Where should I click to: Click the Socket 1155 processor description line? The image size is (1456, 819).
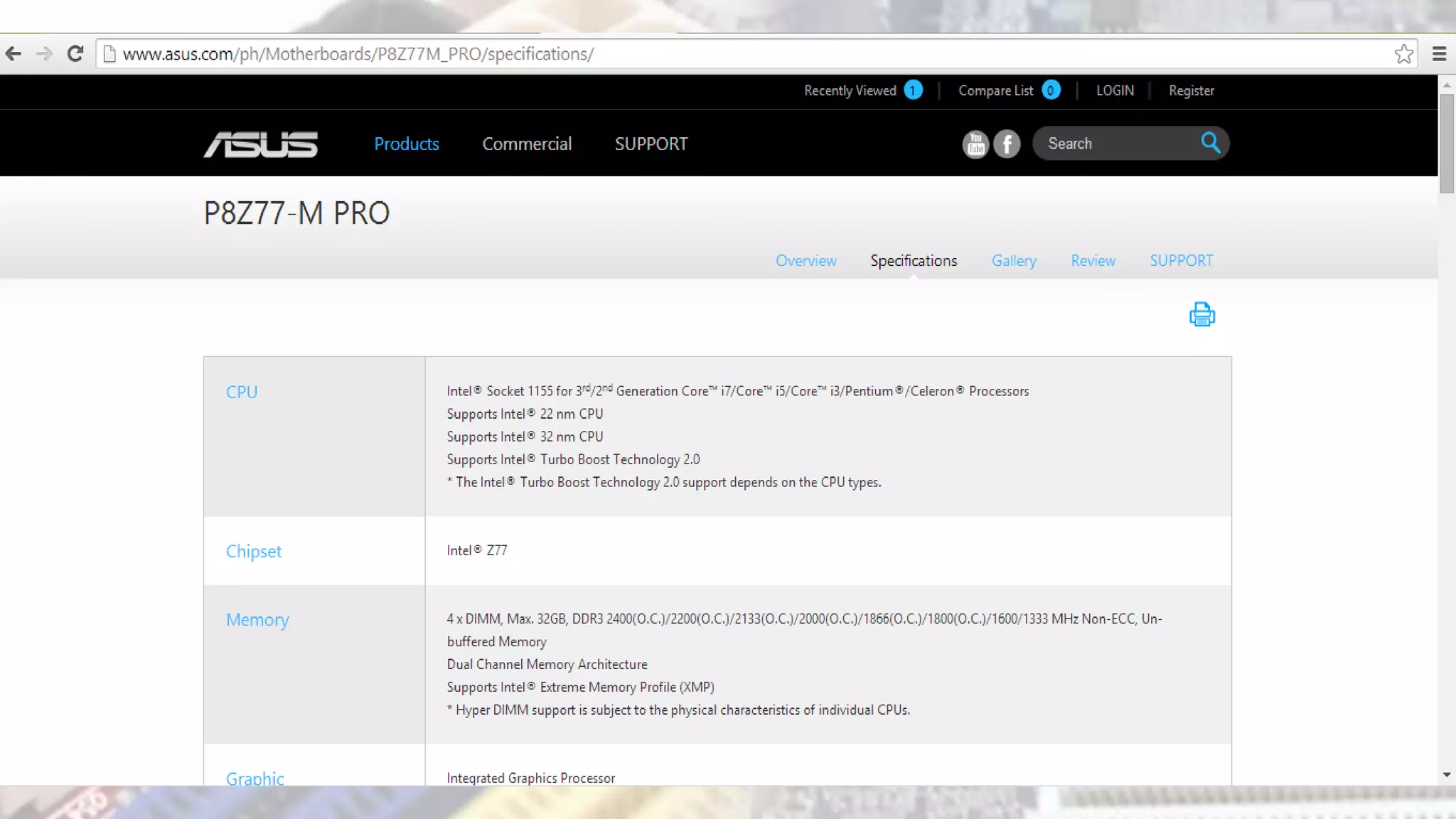[x=738, y=390]
